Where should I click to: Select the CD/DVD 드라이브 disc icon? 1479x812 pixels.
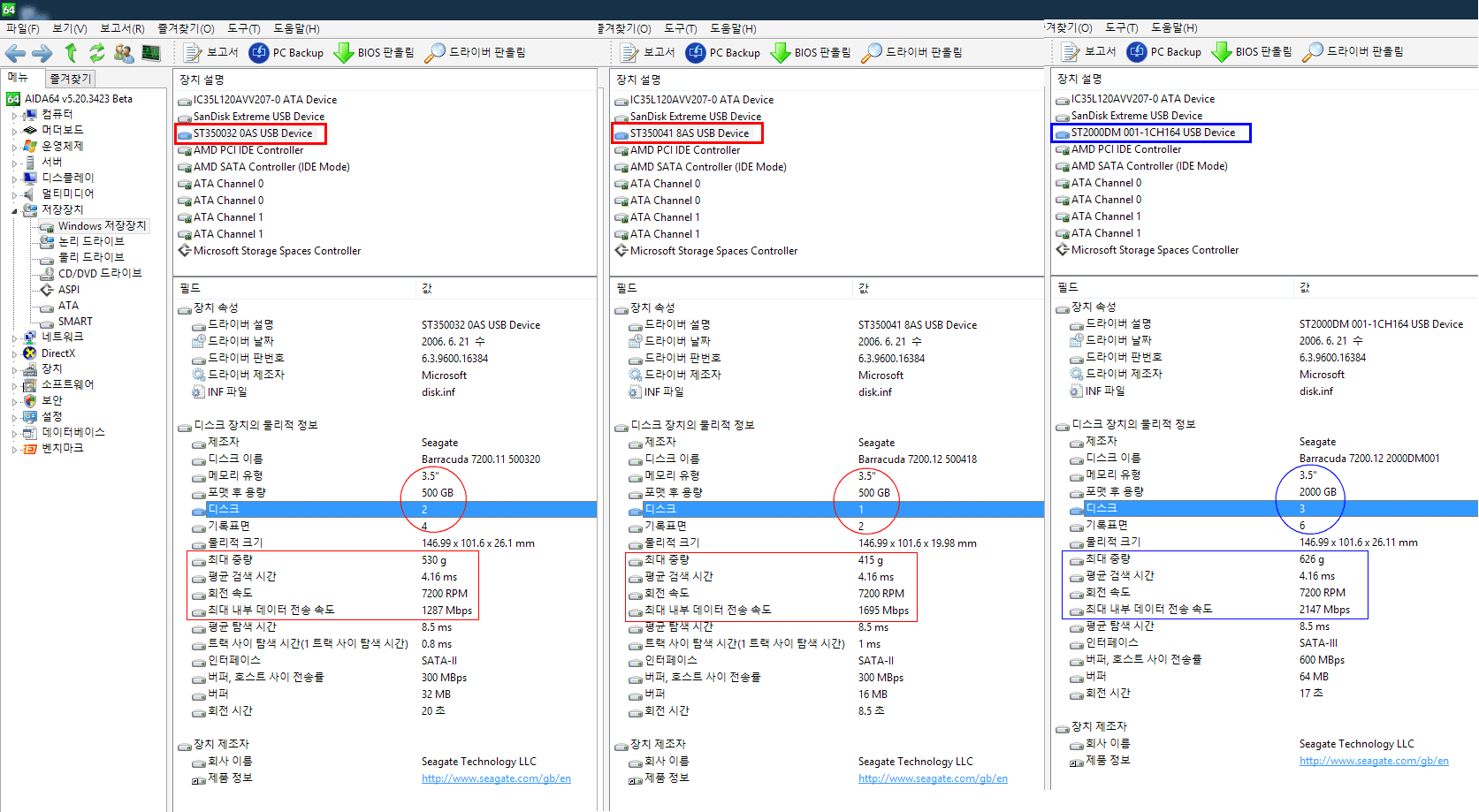pos(47,273)
